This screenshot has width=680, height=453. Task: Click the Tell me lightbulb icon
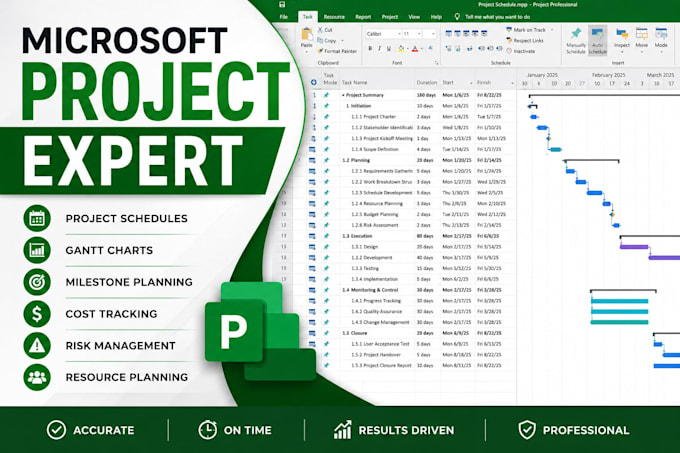457,16
